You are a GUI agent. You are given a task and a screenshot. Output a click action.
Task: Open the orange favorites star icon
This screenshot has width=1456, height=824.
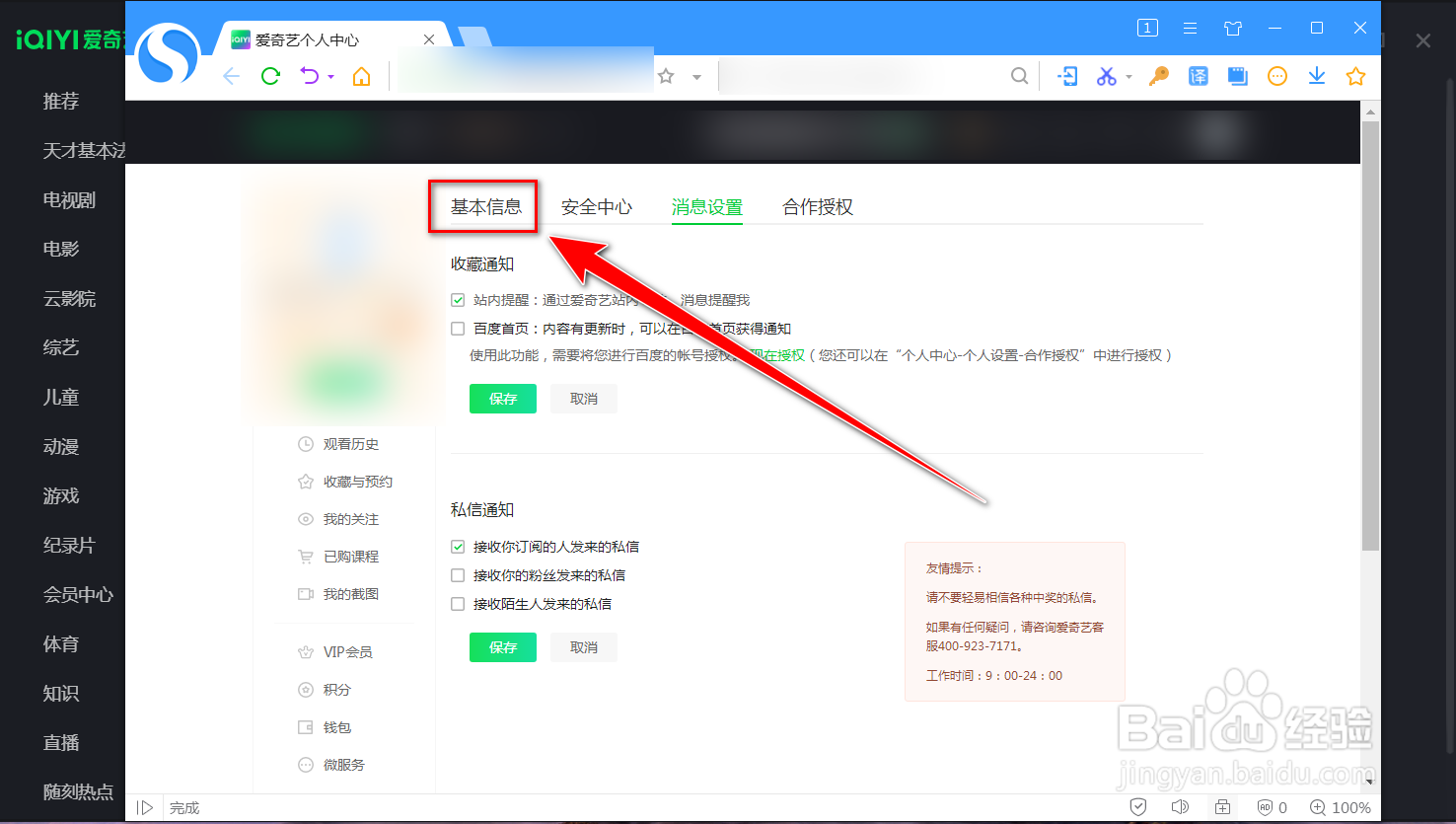1356,76
